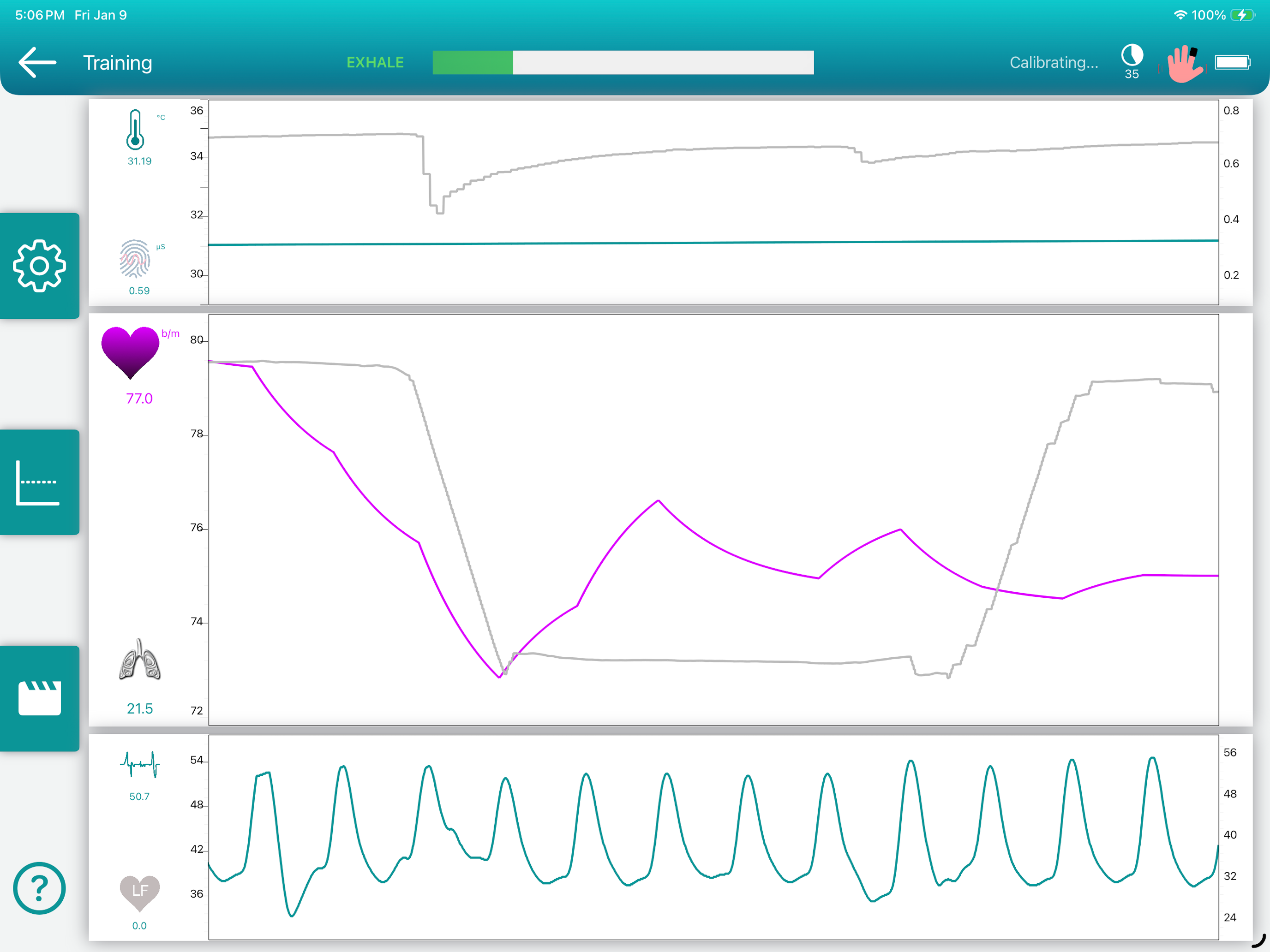Tap the session timer pie icon
Viewport: 1270px width, 952px height.
(x=1132, y=55)
